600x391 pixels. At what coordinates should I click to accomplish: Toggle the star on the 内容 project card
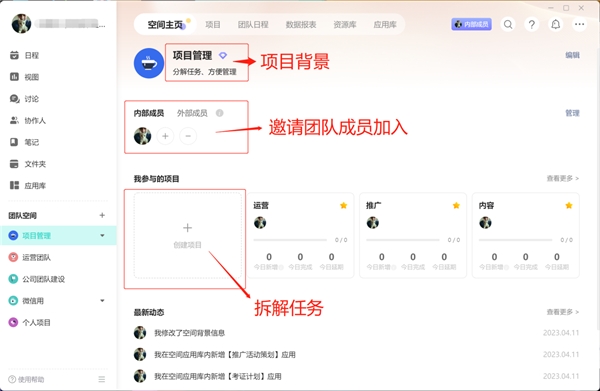[569, 205]
